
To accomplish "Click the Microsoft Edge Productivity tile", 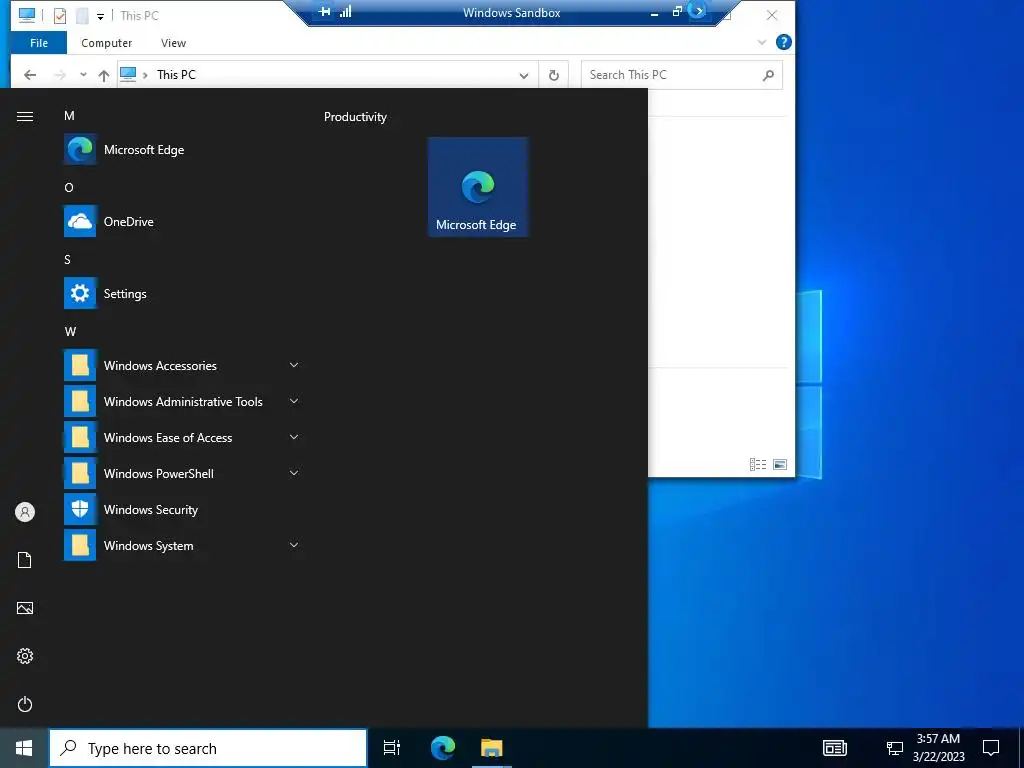I will coord(477,187).
